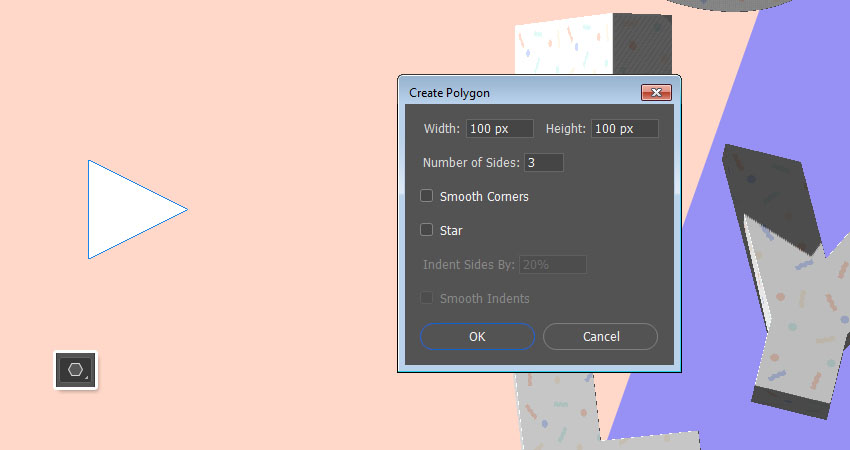Click the Star label text

coord(451,231)
